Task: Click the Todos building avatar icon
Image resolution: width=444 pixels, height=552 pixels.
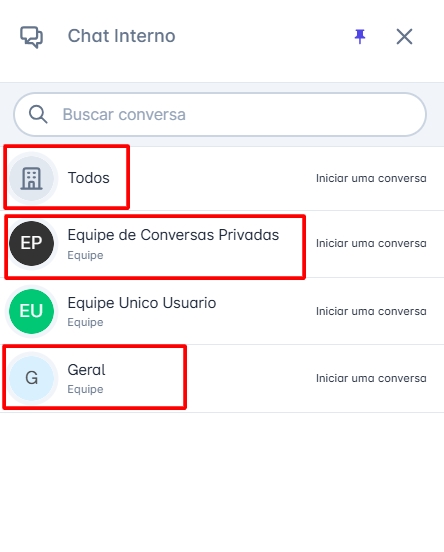Action: coord(31,178)
